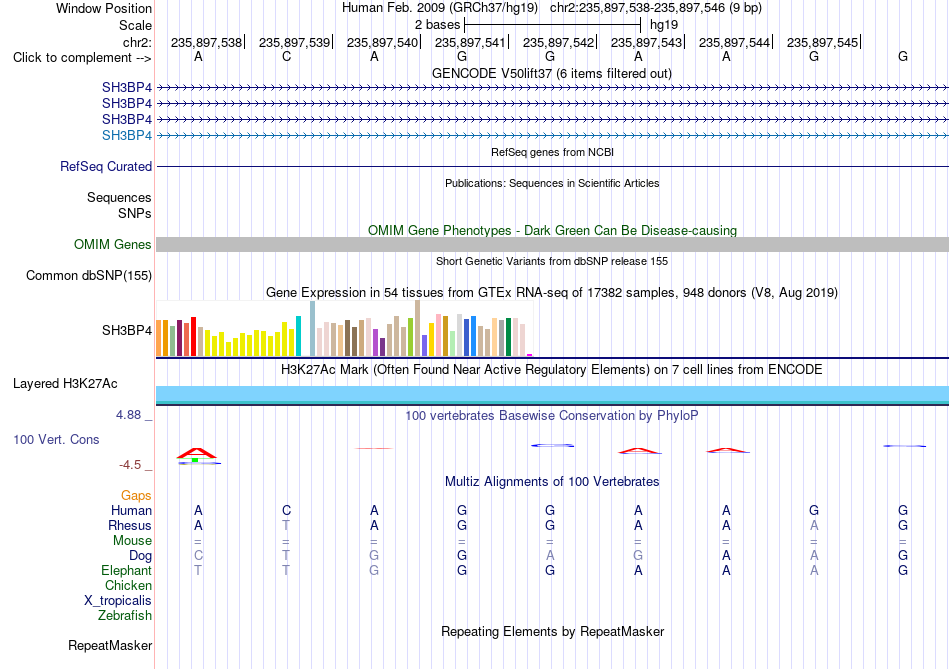The width and height of the screenshot is (950, 669).
Task: Click the 'Click to complement -->' label
Action: [x=82, y=58]
